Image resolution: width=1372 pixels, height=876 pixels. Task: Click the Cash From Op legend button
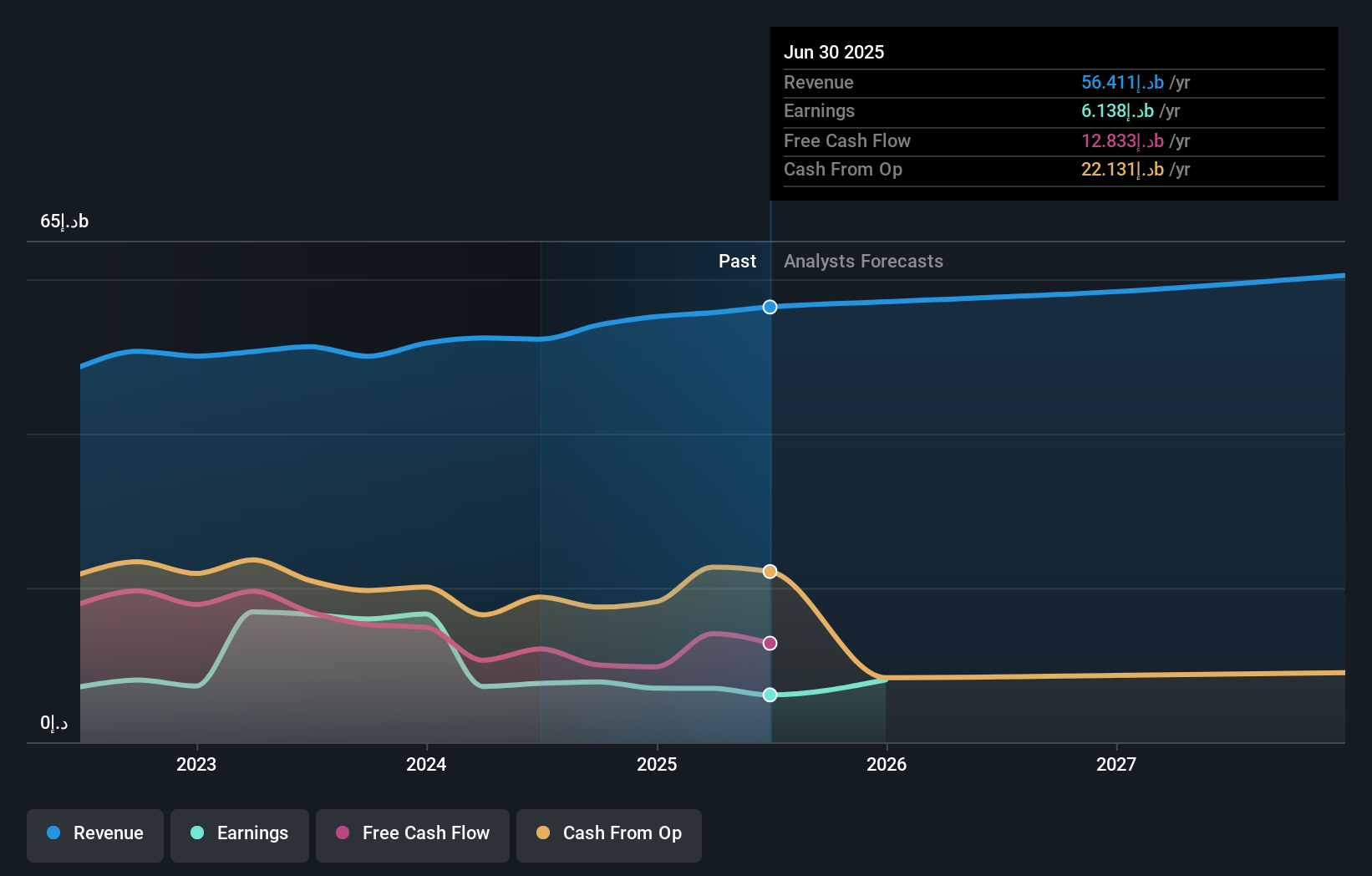point(608,834)
